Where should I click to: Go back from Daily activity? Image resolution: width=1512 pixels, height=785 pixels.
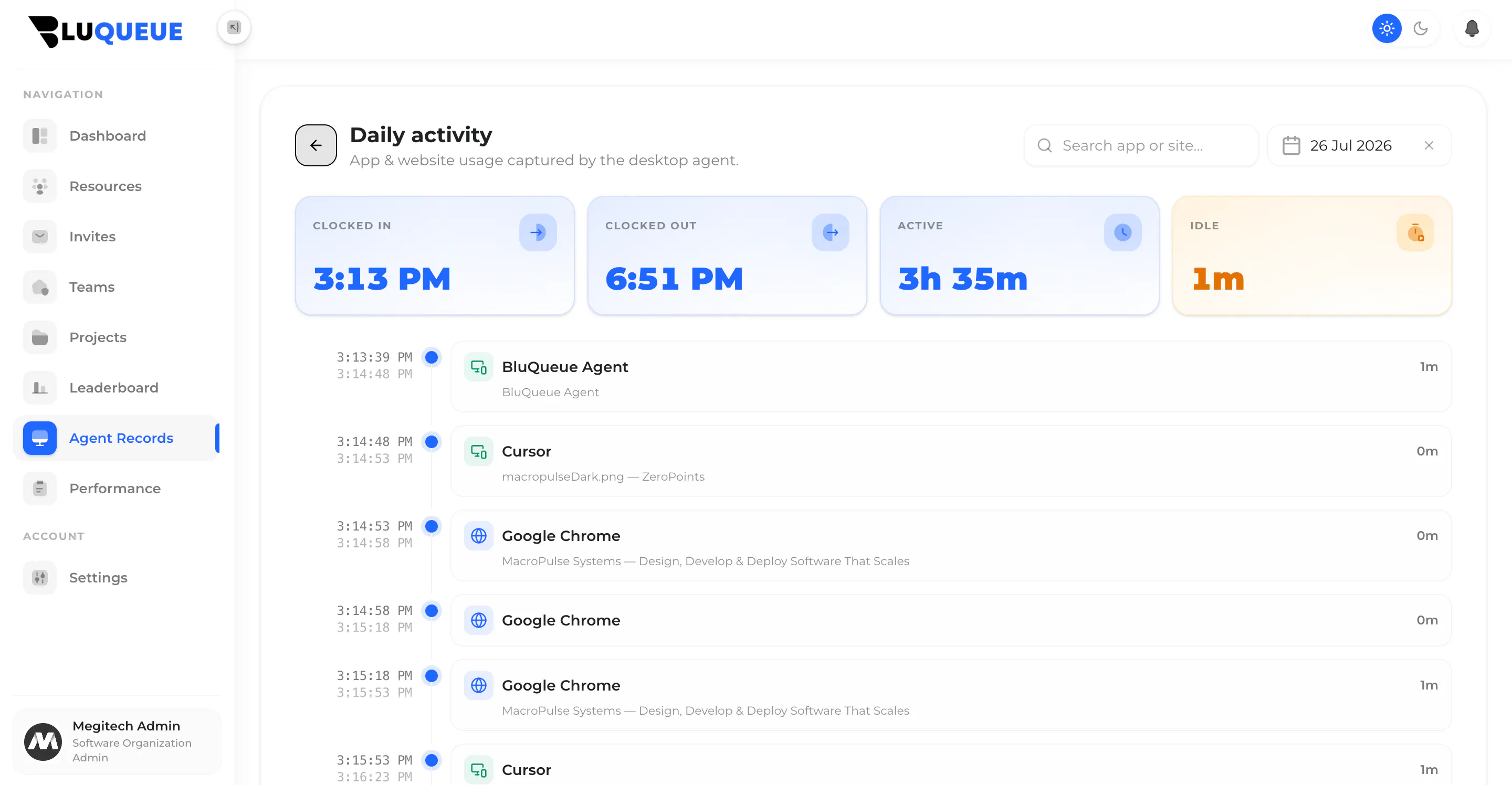pyautogui.click(x=316, y=145)
